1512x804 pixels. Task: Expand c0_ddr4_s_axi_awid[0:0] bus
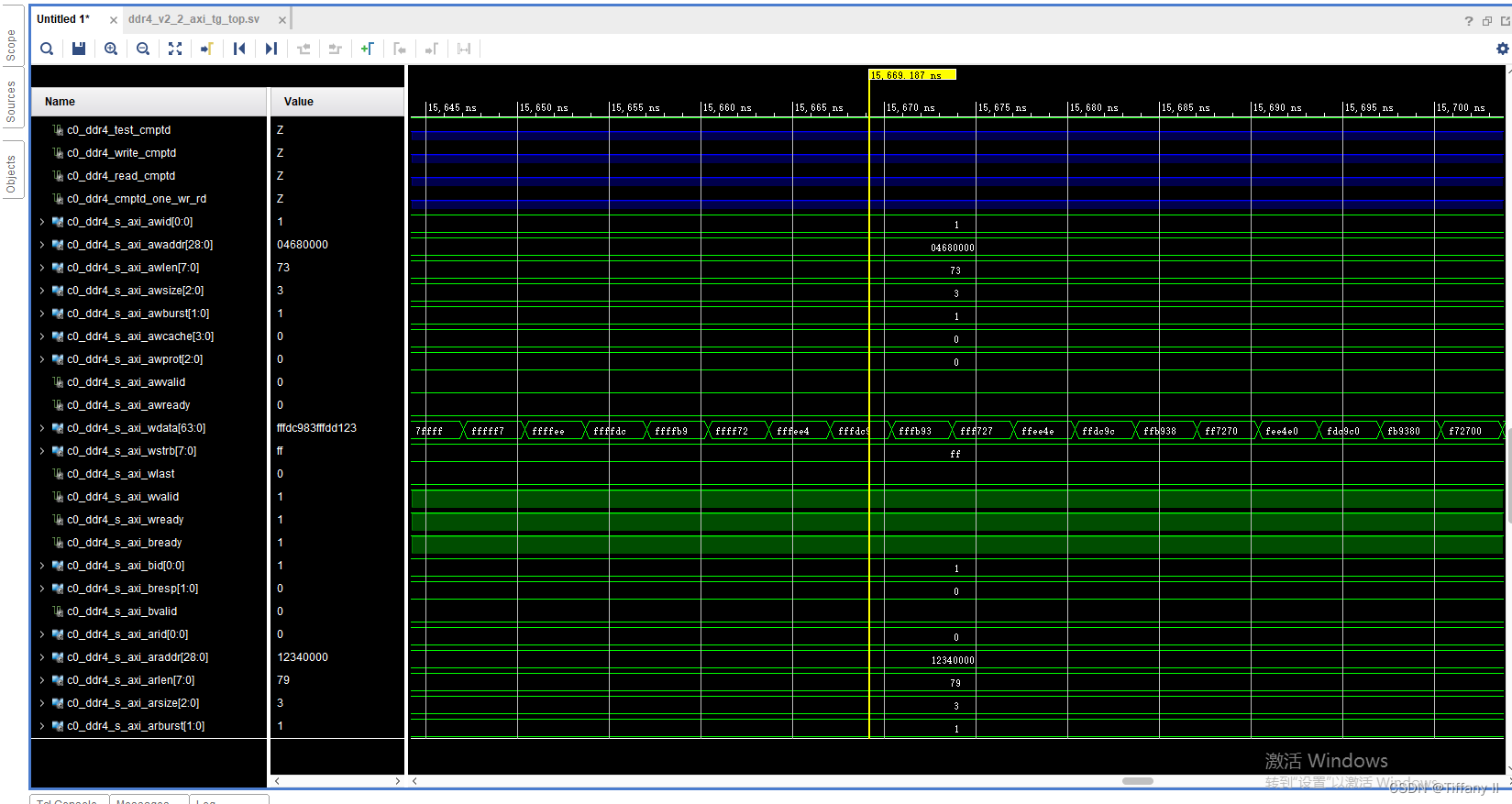tap(42, 222)
